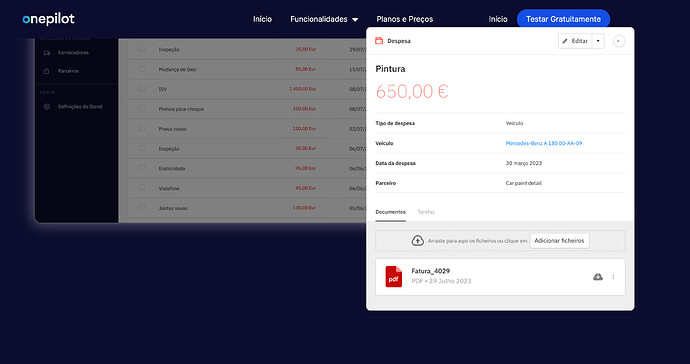Image resolution: width=690 pixels, height=364 pixels.
Task: Switch to the Tarefas tab
Action: [x=426, y=212]
